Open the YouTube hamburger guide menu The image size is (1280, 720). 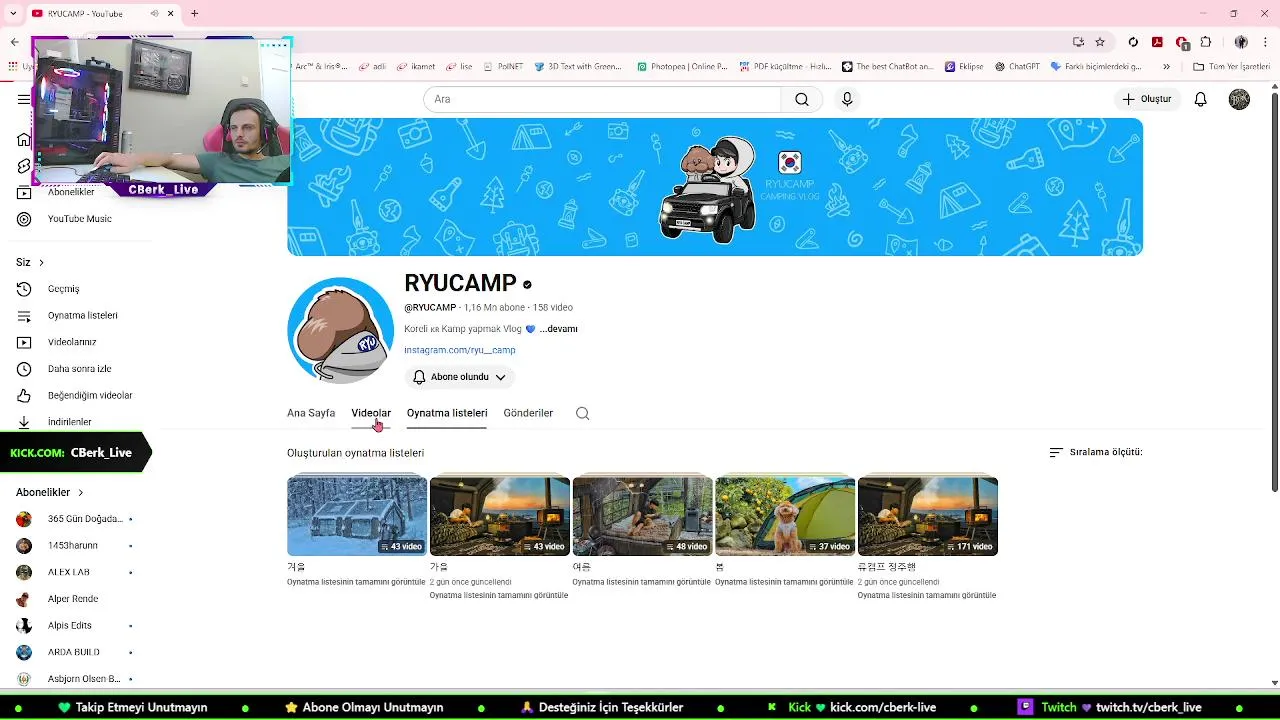23,99
